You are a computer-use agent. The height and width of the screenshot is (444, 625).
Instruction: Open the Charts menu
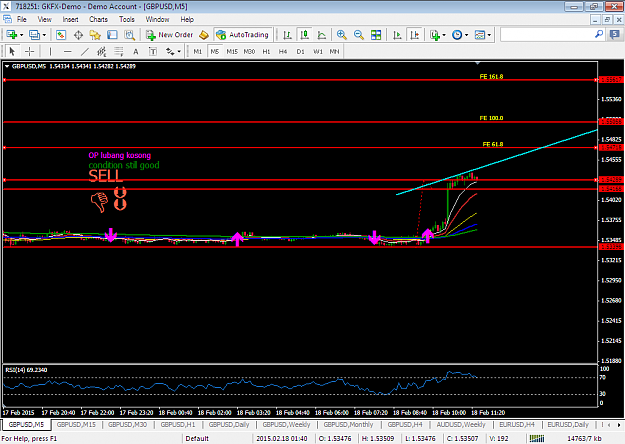pos(98,19)
